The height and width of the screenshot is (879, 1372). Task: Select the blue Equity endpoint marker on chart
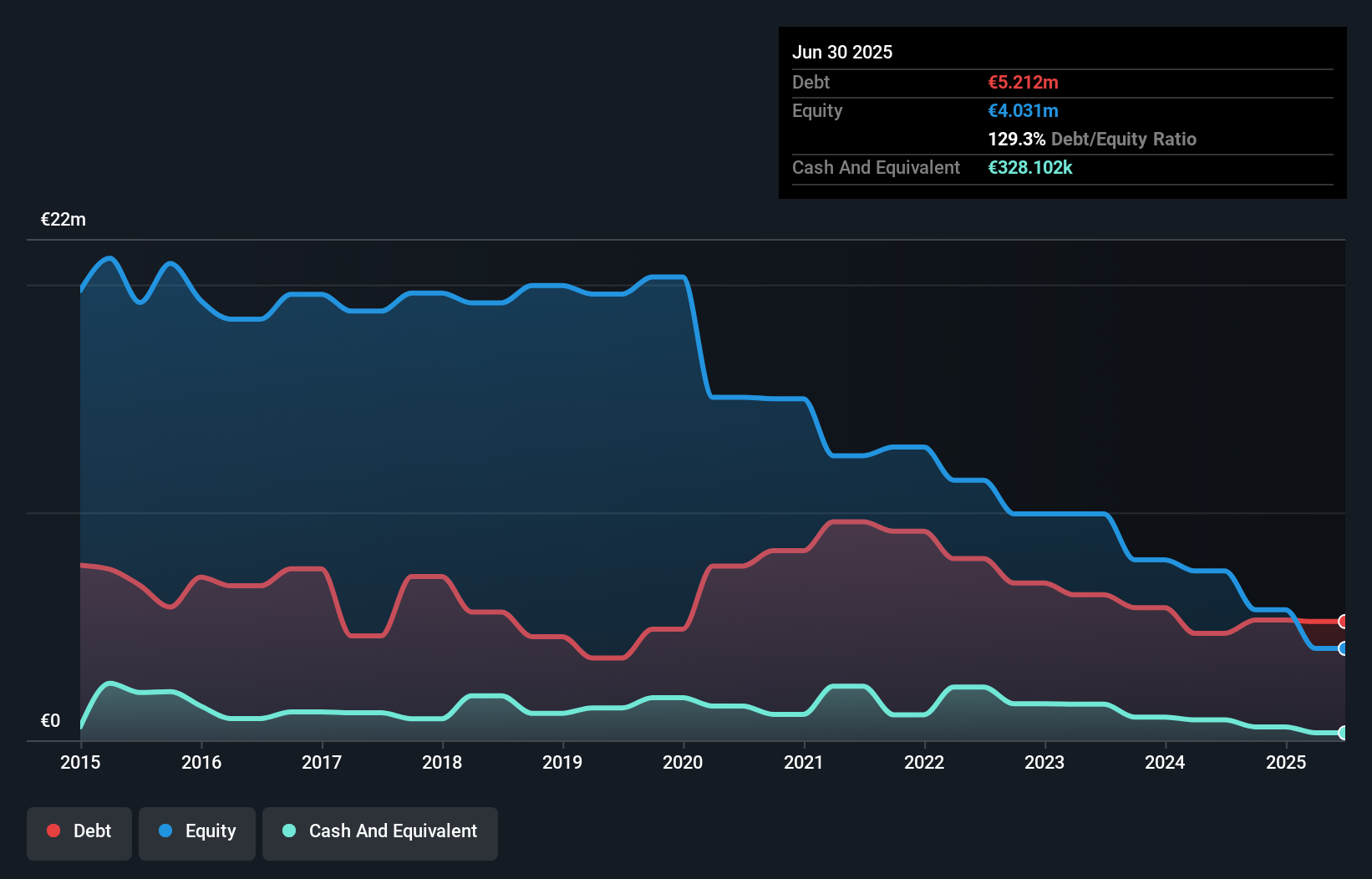1342,647
